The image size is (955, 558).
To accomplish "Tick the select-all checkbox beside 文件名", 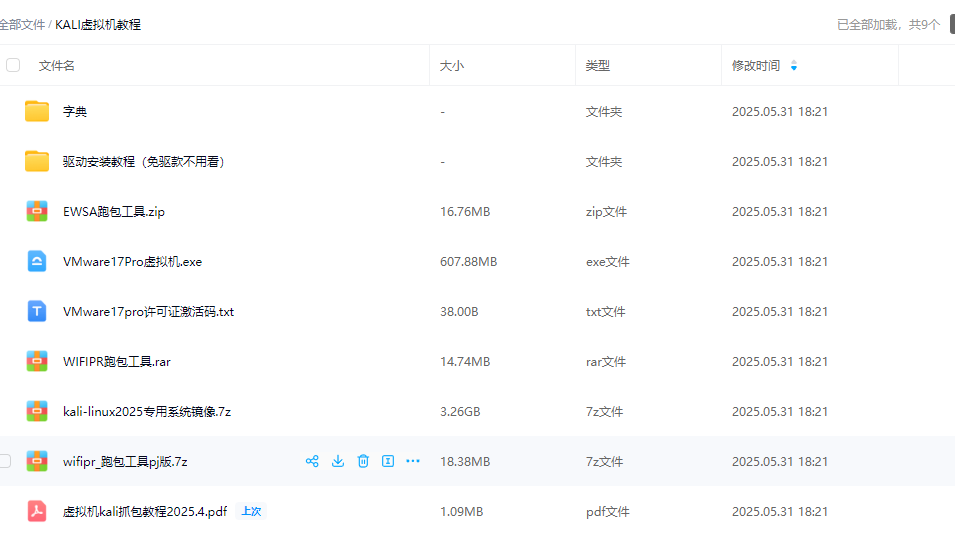I will [x=13, y=65].
